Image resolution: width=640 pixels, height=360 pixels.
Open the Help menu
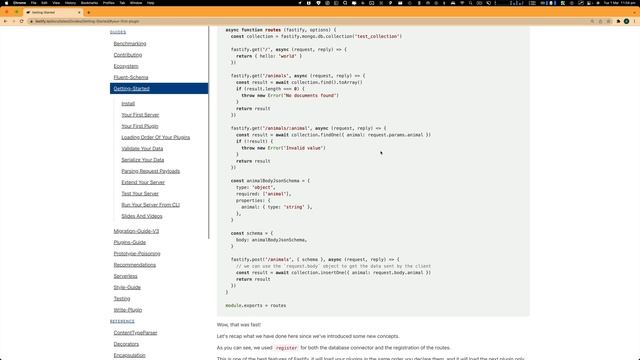(151, 3)
